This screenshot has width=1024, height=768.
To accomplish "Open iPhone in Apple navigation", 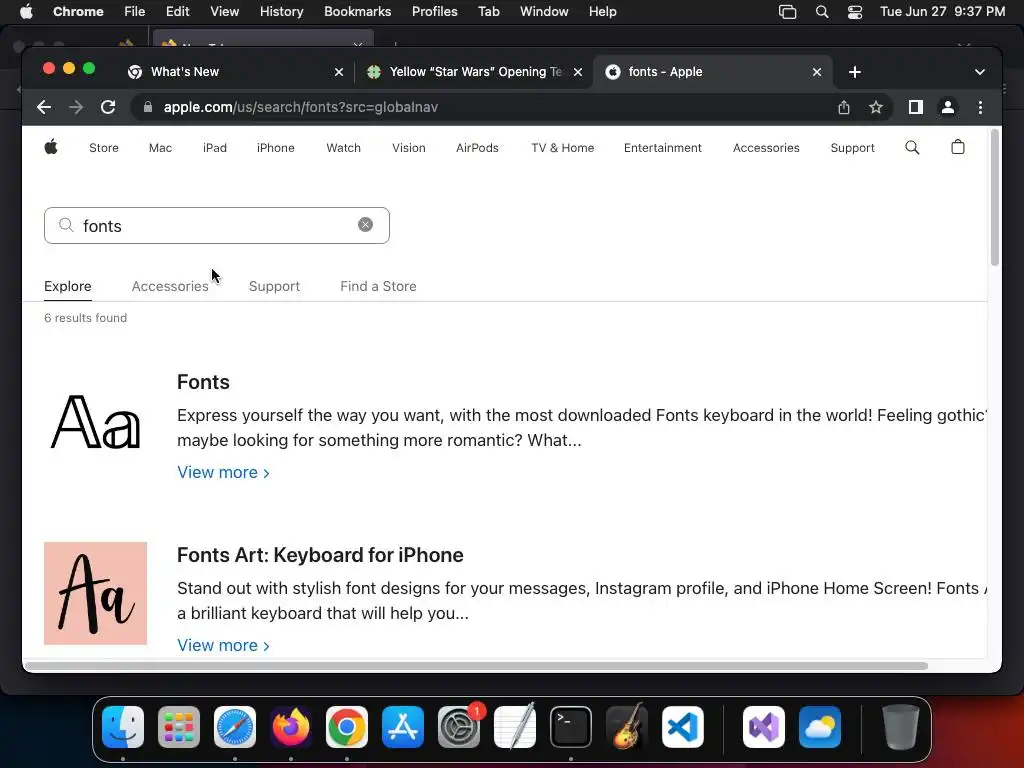I will (x=276, y=148).
